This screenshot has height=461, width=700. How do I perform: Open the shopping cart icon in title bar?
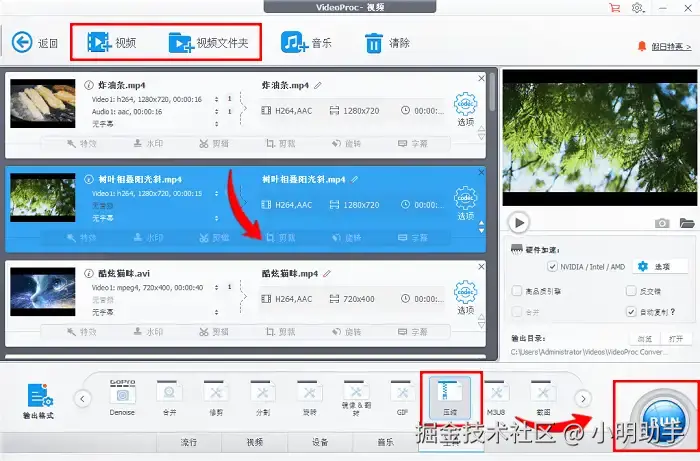tap(615, 8)
